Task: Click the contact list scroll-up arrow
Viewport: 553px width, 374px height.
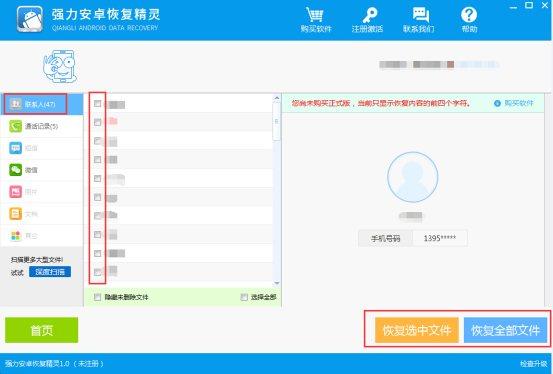Action: (x=277, y=98)
